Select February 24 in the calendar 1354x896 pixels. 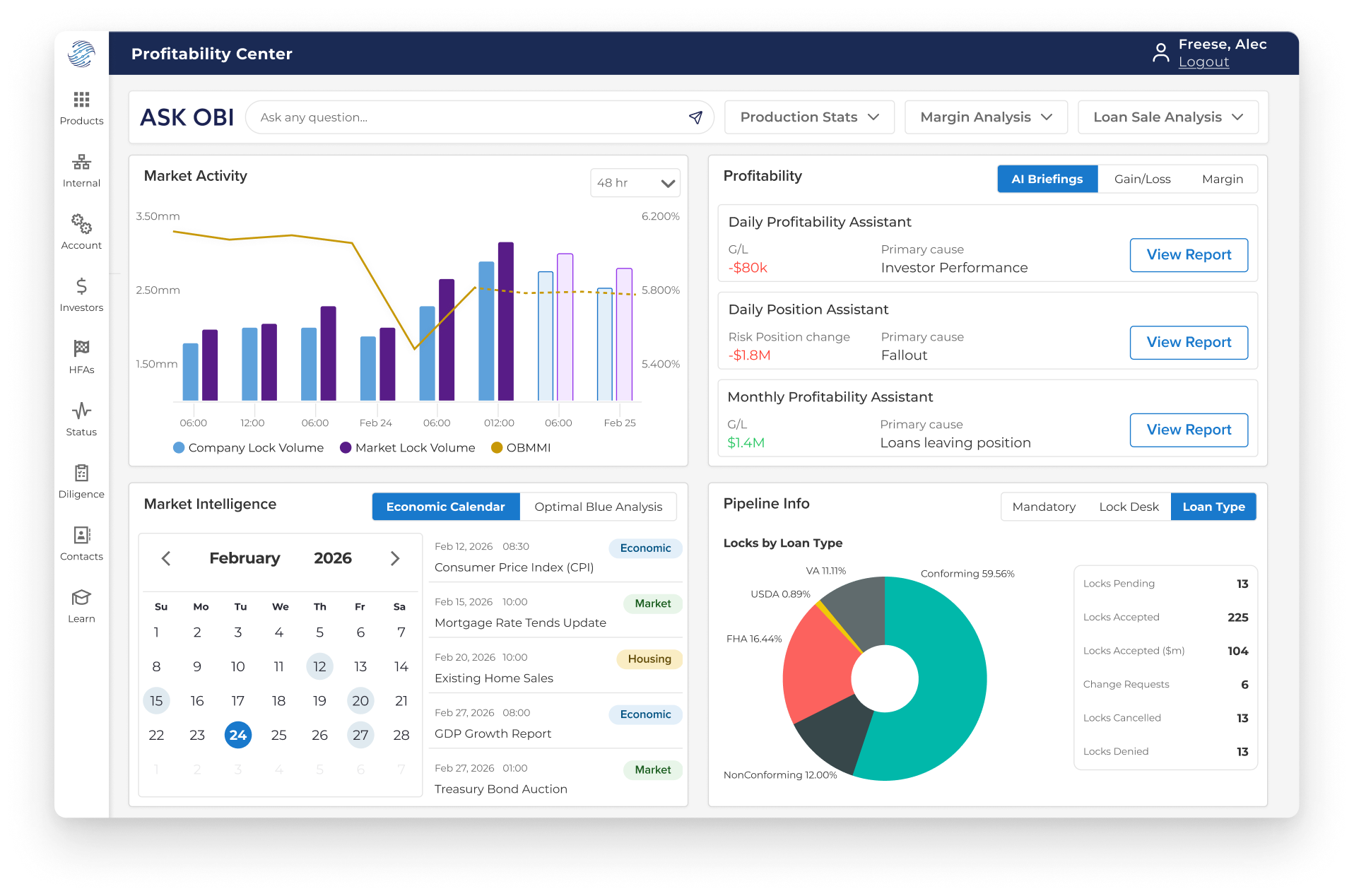(x=238, y=735)
